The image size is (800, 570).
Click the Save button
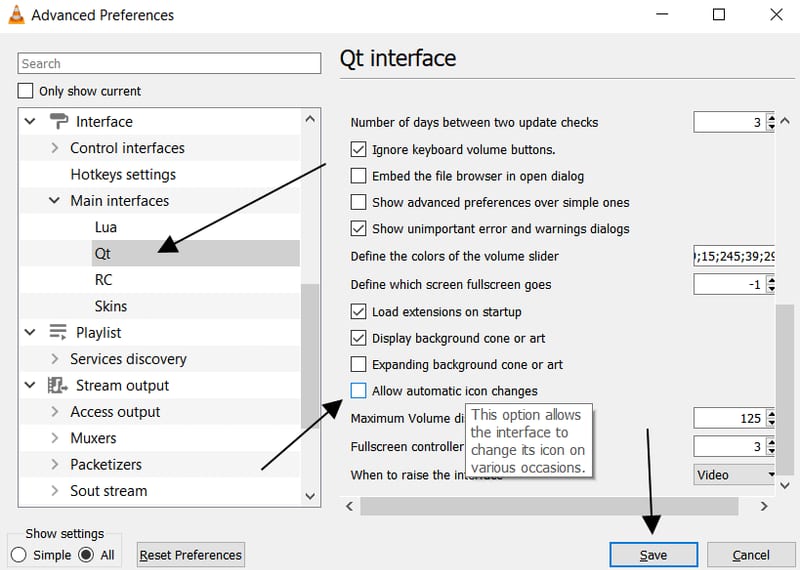click(x=654, y=555)
